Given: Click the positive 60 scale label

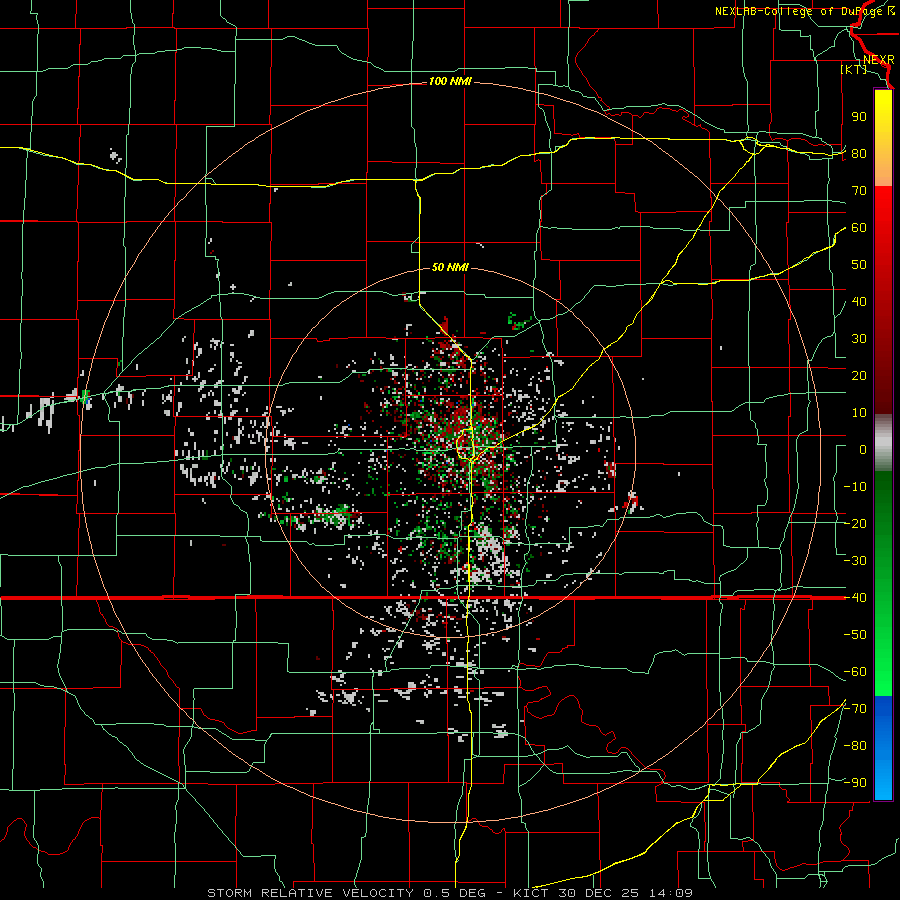Looking at the screenshot, I should (x=859, y=228).
